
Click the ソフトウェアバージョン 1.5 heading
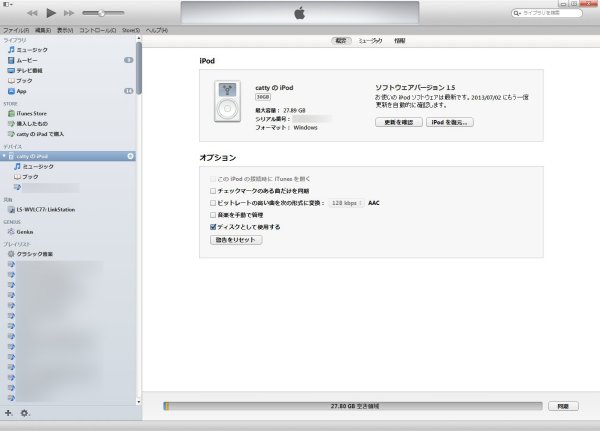point(415,88)
